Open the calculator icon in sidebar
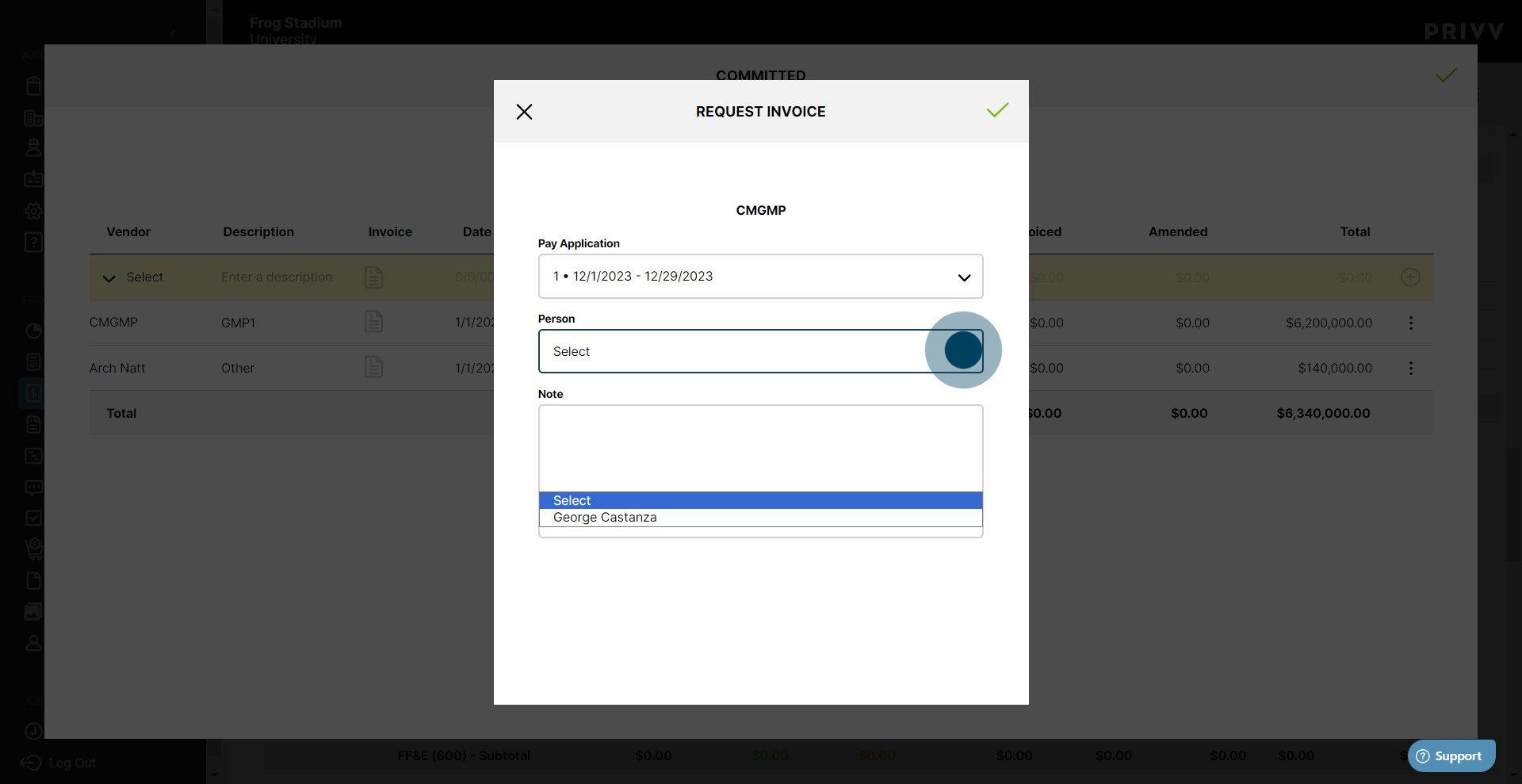This screenshot has height=784, width=1522. pos(33,362)
